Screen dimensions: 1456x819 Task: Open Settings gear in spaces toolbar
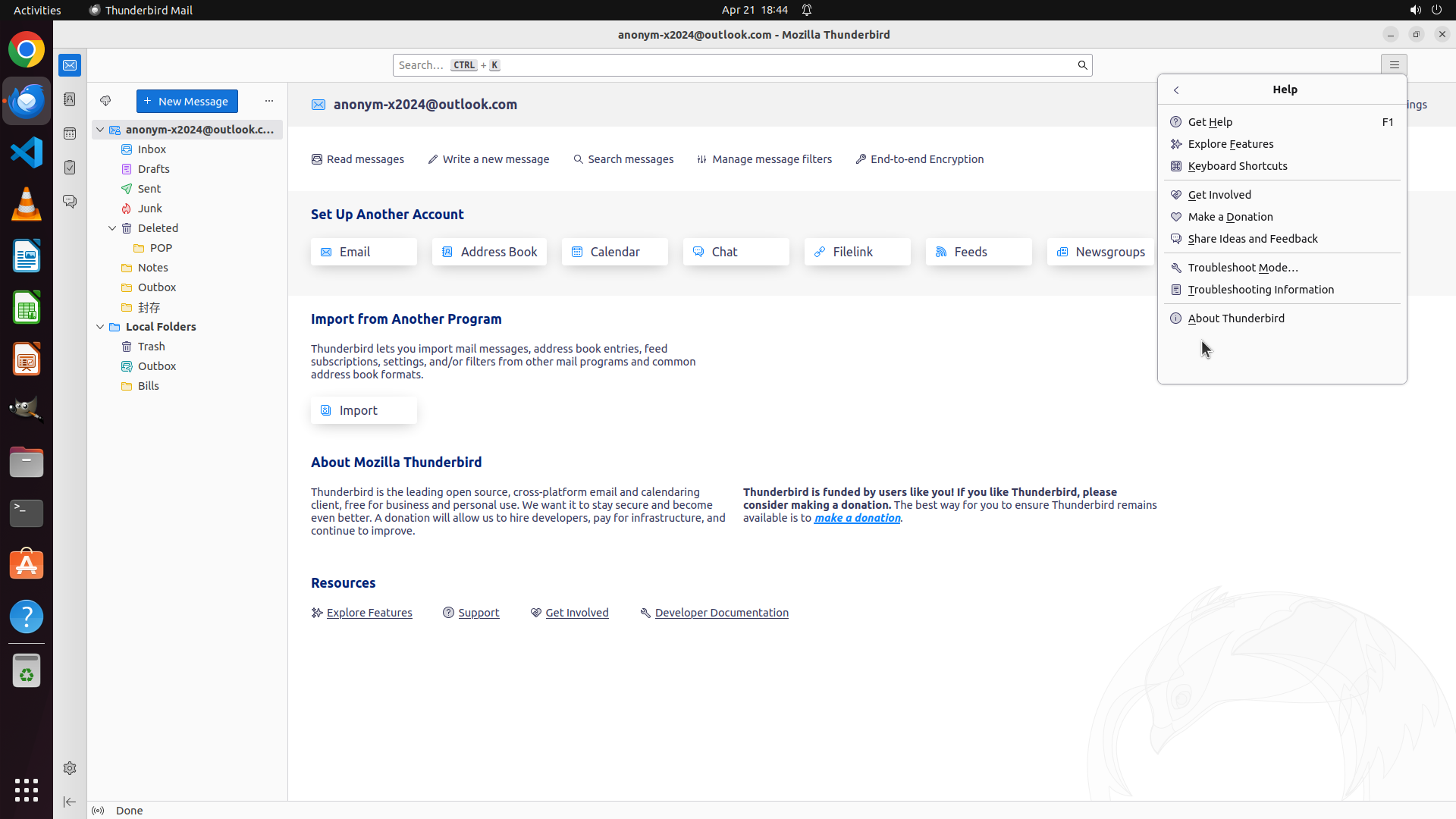click(x=70, y=768)
